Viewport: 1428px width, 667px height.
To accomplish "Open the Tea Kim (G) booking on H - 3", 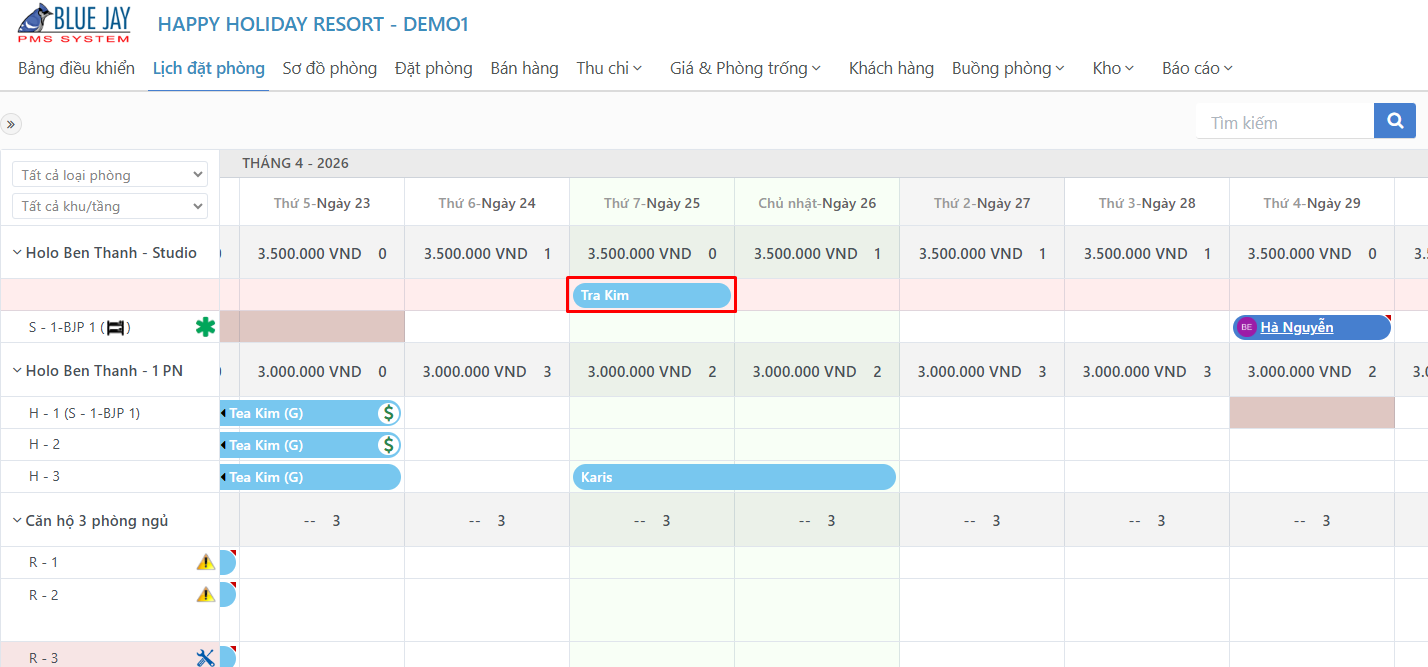I will (x=310, y=477).
